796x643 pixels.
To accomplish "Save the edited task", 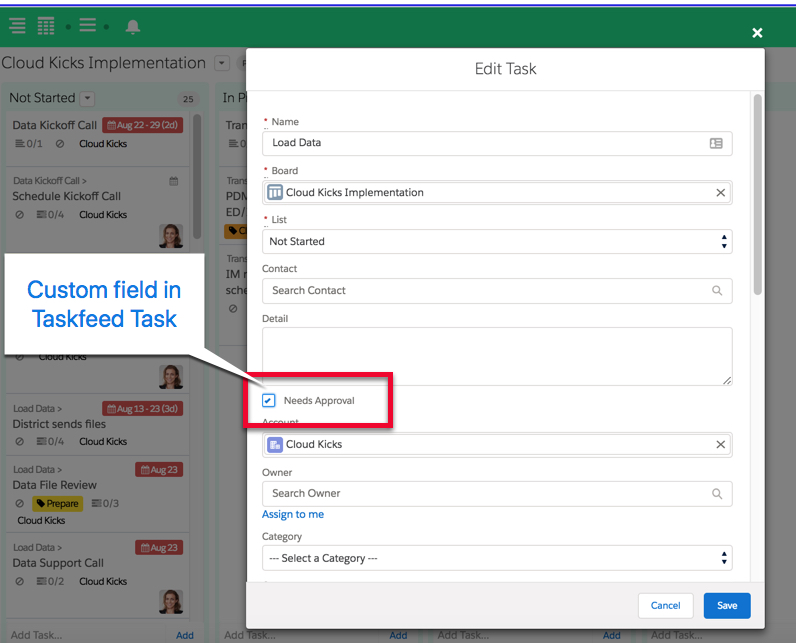I will (727, 605).
